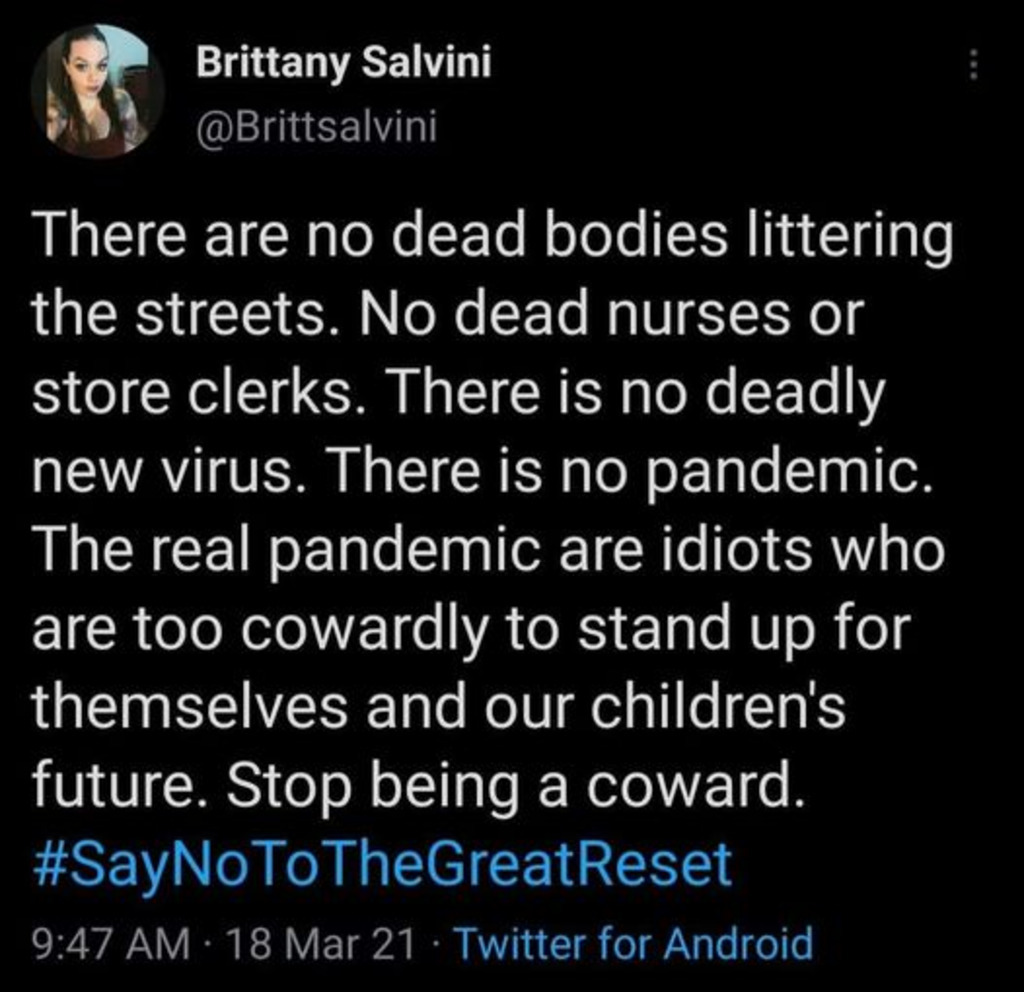Click the Twitter for Android source link
1024x992 pixels.
point(633,944)
